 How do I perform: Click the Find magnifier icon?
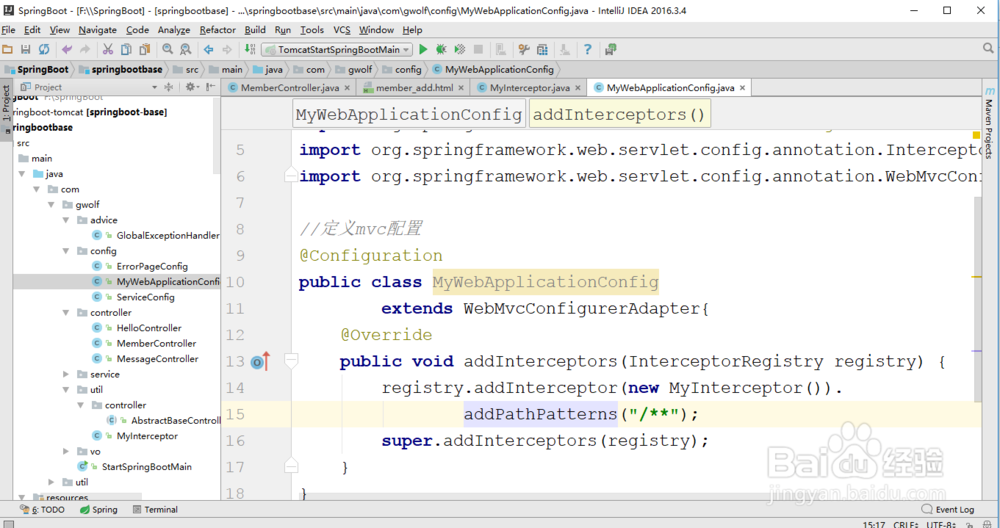167,49
